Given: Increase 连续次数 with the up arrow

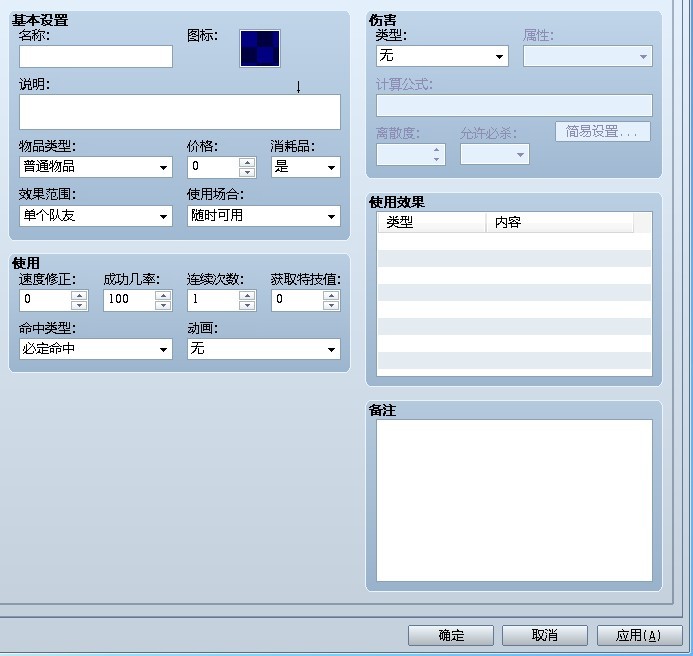Looking at the screenshot, I should [x=248, y=295].
